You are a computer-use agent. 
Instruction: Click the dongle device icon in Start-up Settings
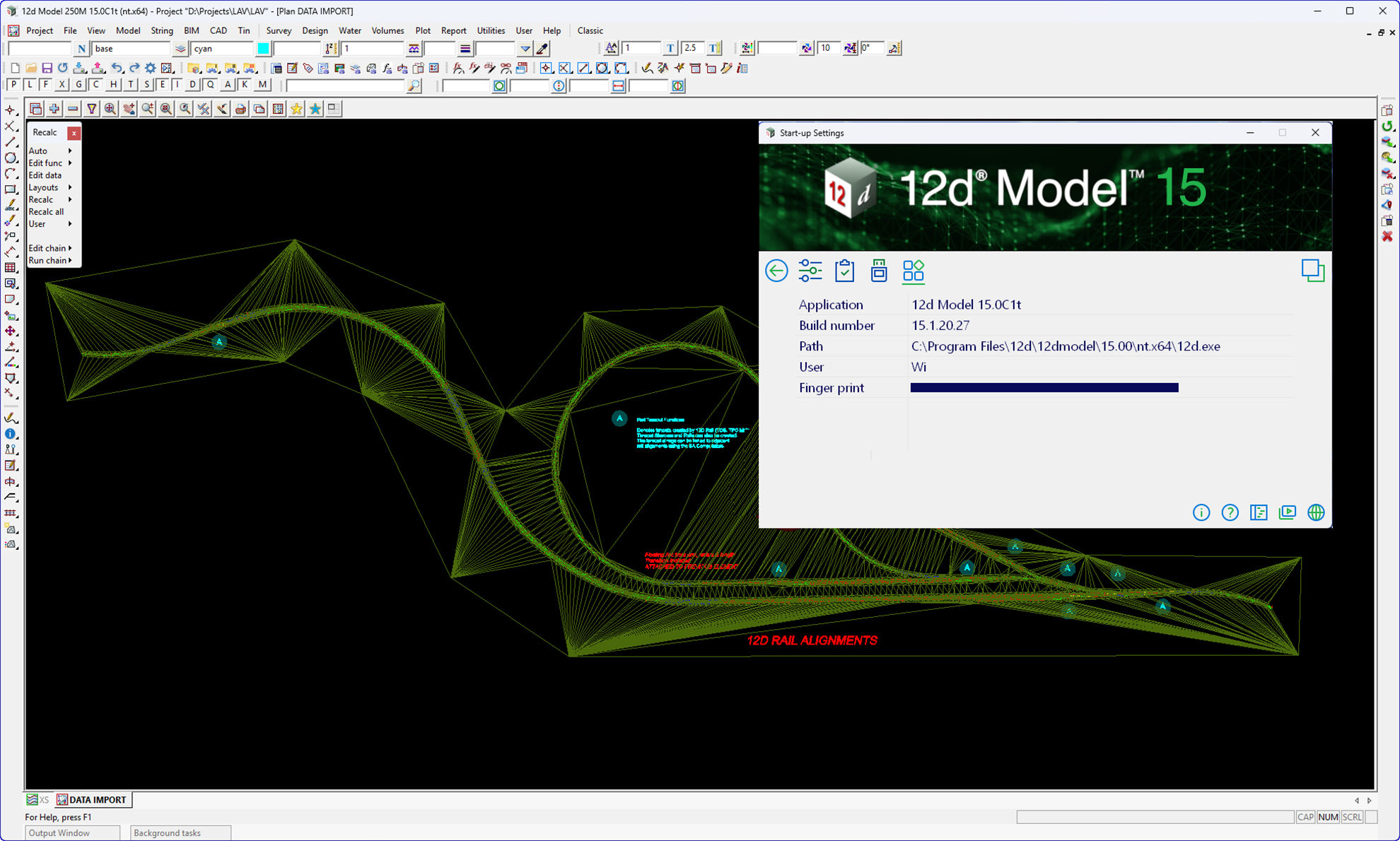coord(879,271)
